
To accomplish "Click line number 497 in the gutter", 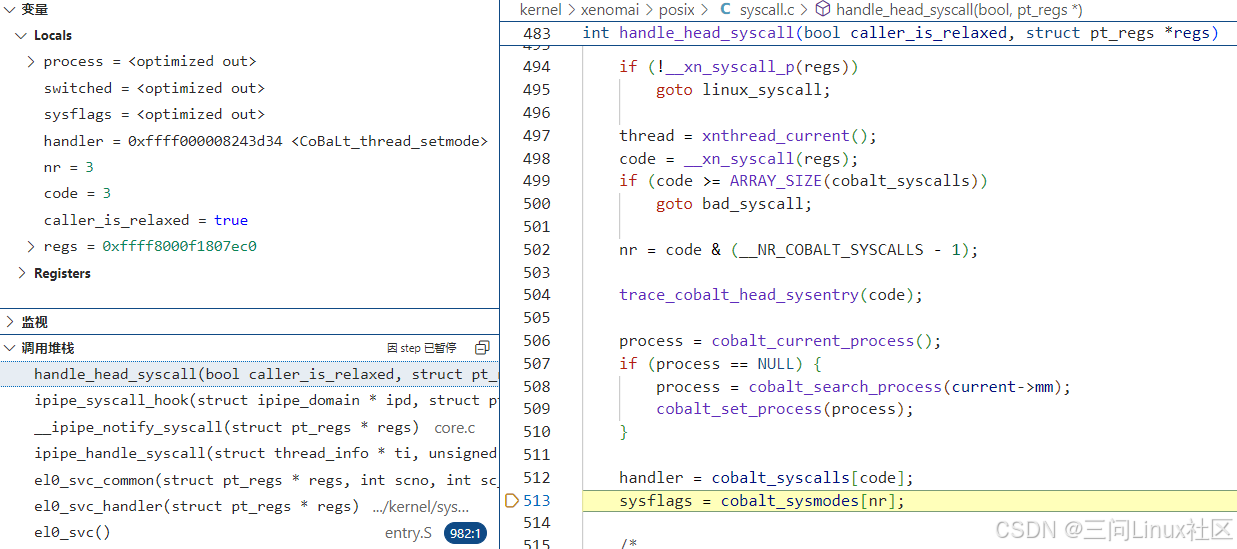I will tap(536, 136).
